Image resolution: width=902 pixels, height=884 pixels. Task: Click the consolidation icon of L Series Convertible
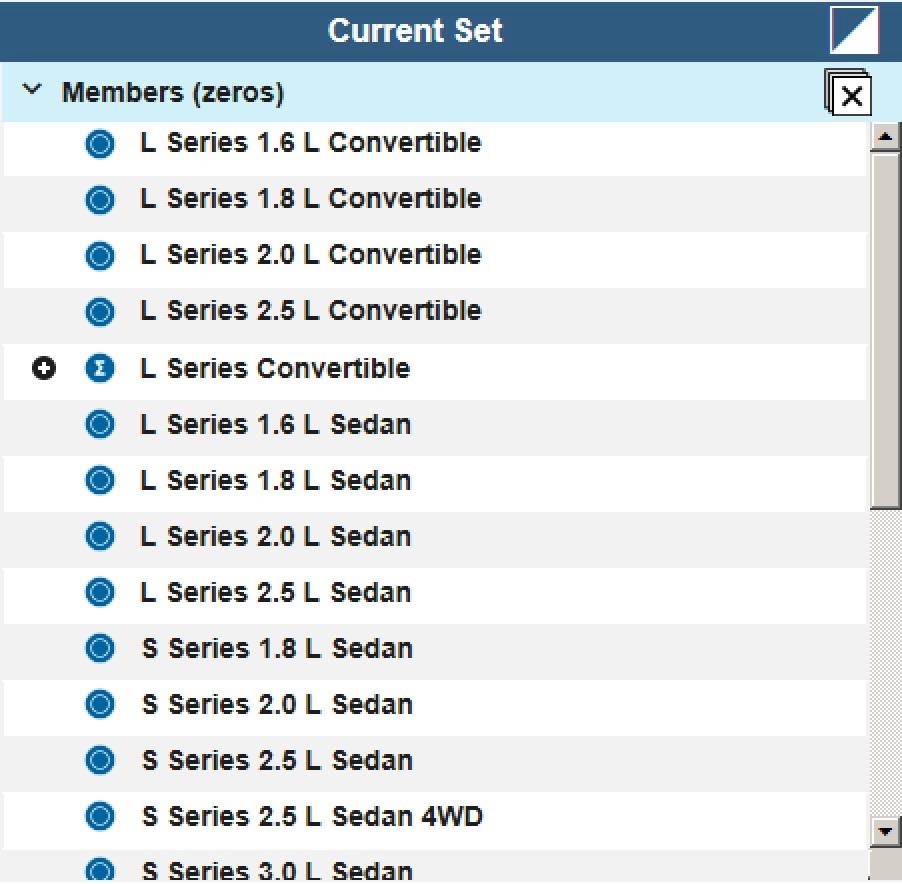pos(100,368)
